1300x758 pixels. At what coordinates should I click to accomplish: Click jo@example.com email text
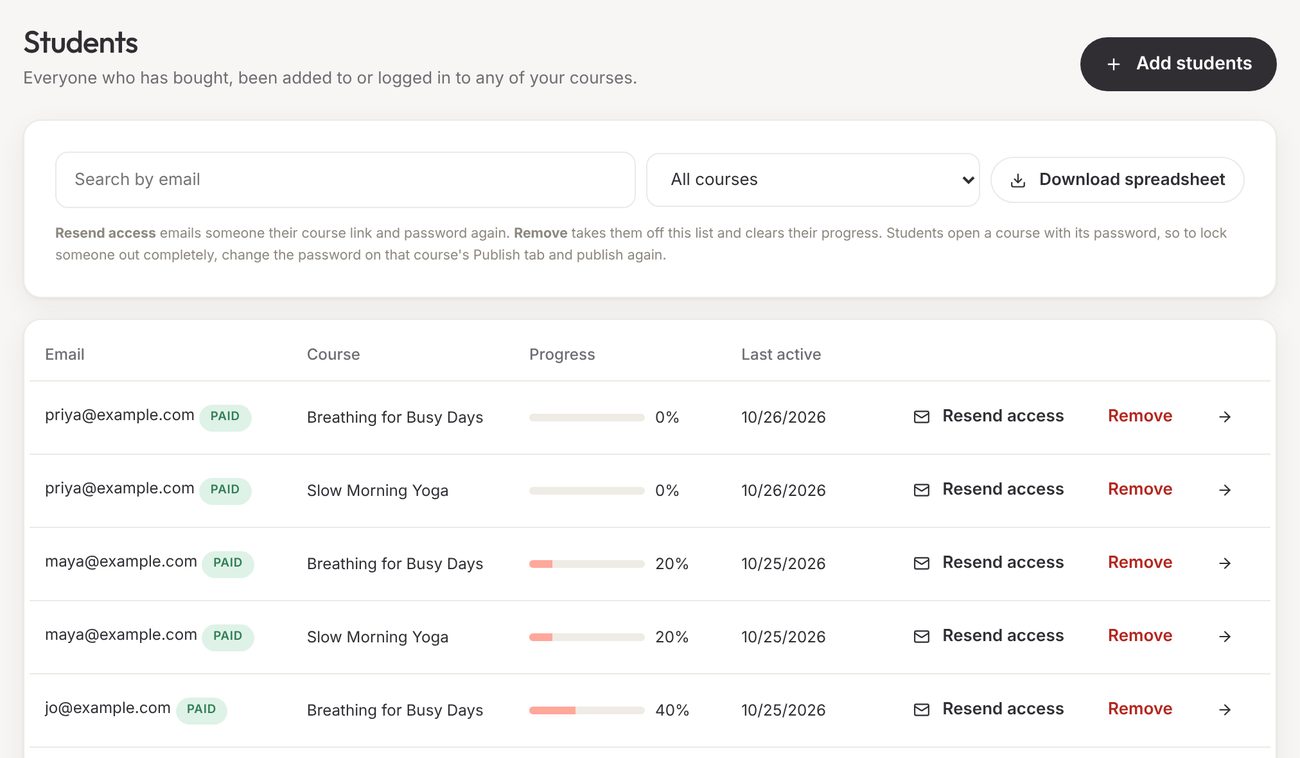tap(108, 708)
